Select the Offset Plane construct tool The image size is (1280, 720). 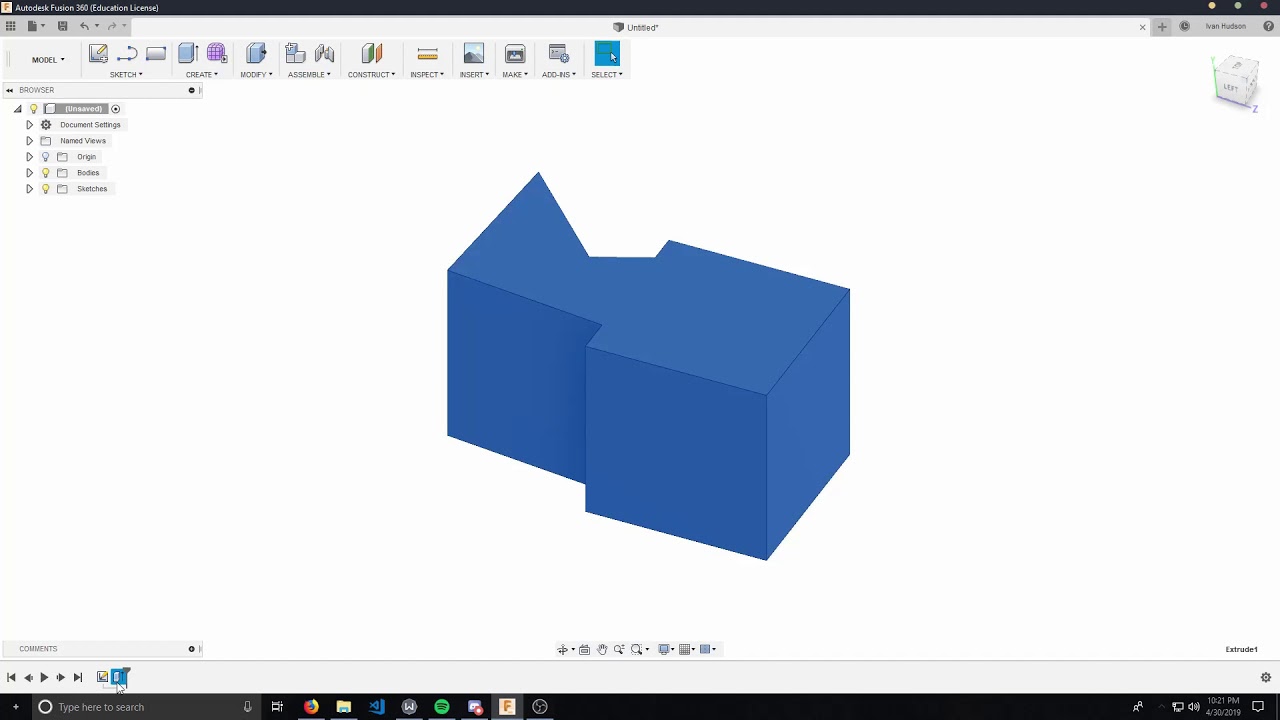[x=372, y=54]
